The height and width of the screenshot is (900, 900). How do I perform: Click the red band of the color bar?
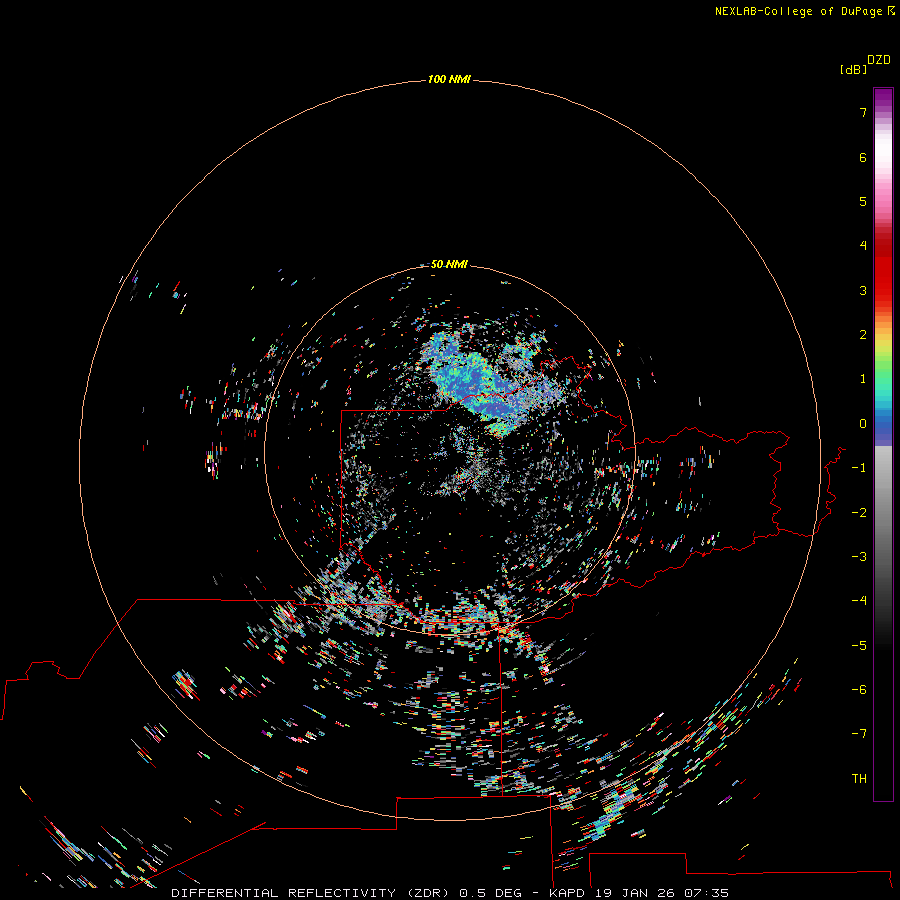pos(883,270)
